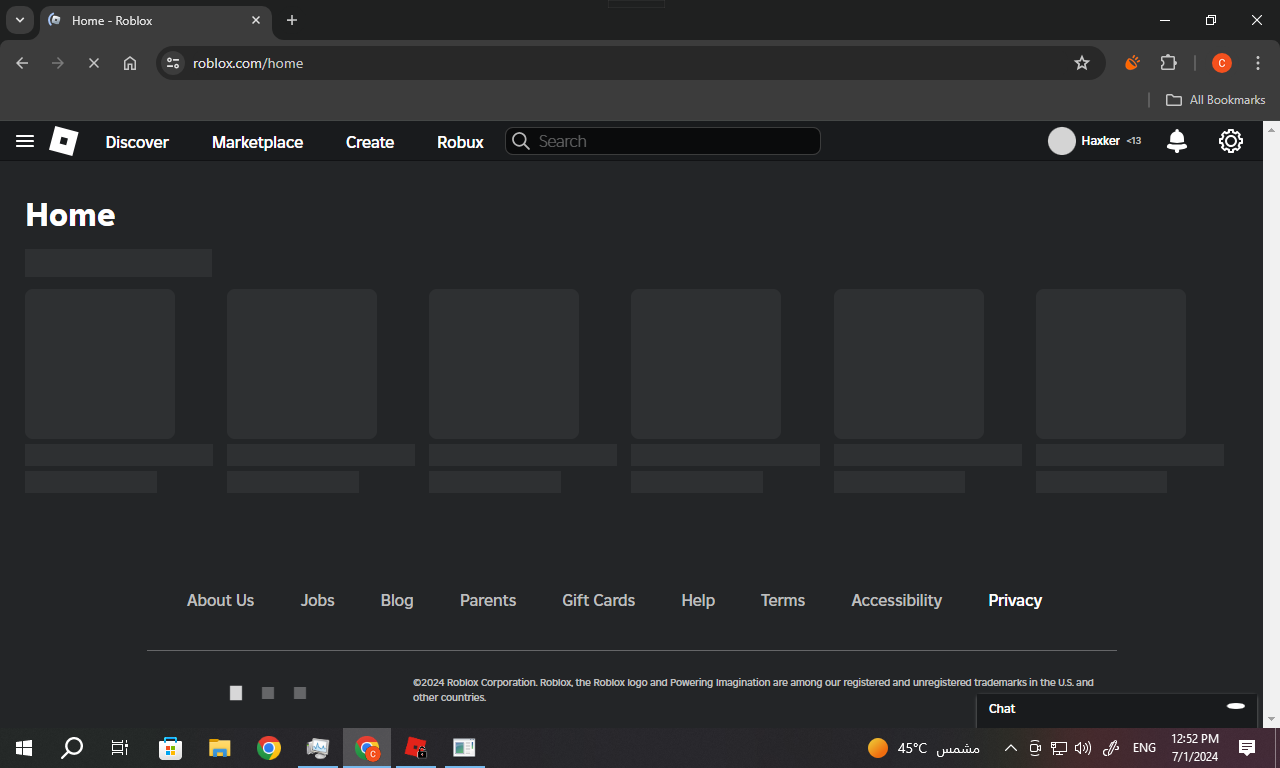1280x768 pixels.
Task: Open the browser home page
Action: 130,63
